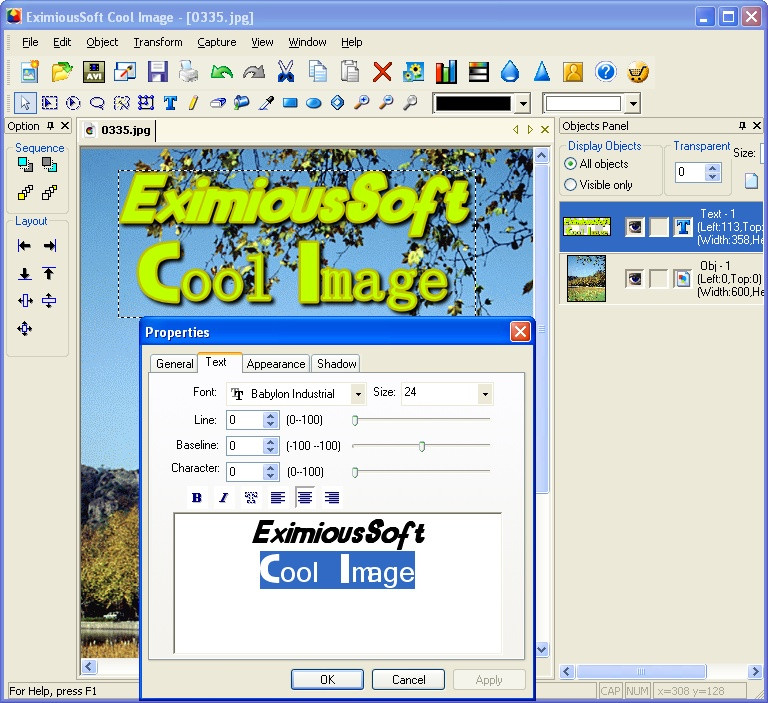Close the 0335.jpg document tab

tap(545, 130)
